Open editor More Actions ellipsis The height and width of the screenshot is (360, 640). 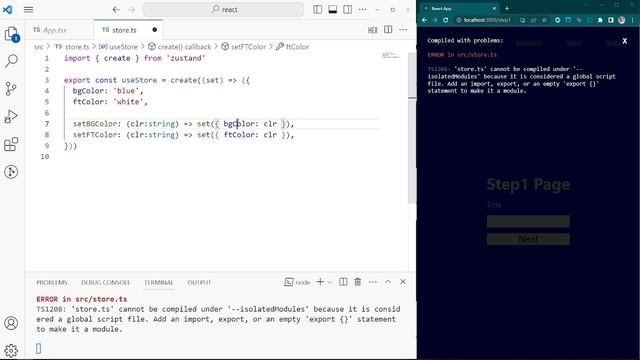(403, 29)
